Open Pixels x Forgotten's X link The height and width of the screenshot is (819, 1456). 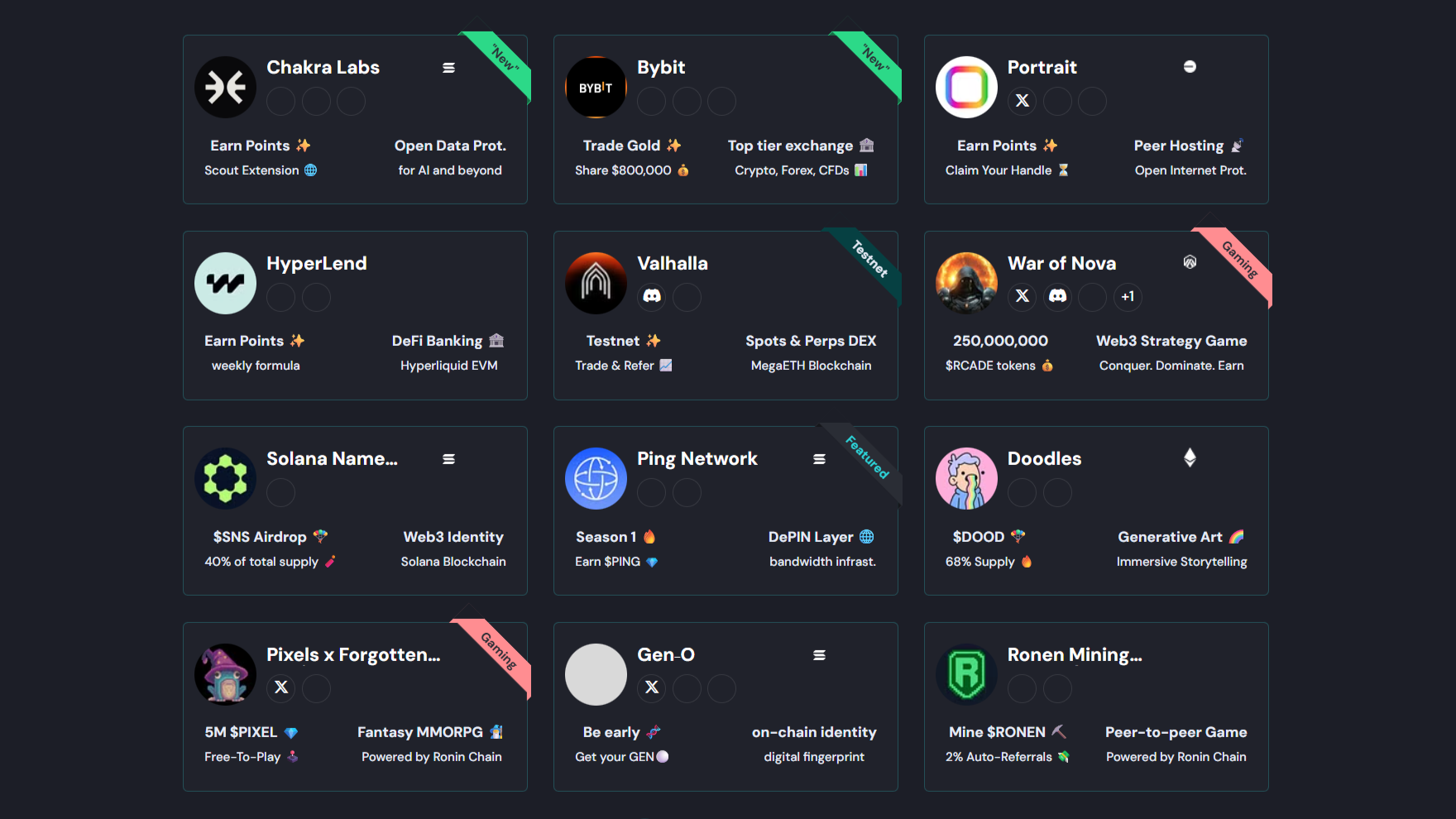[x=281, y=687]
